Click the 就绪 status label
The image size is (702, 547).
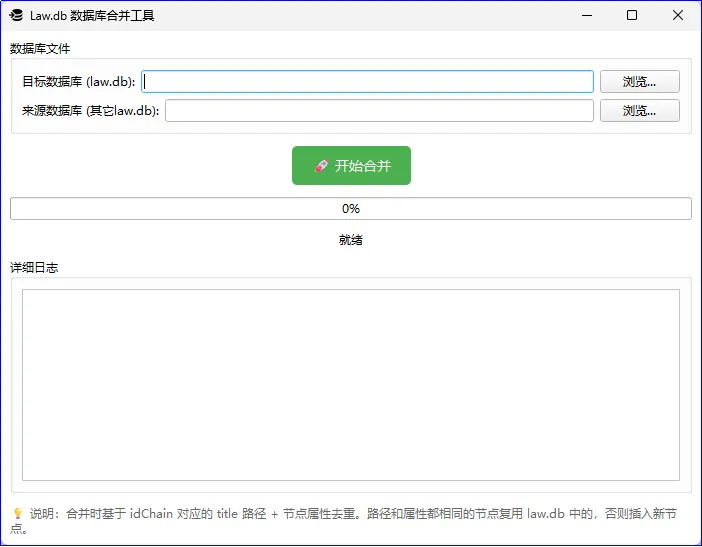click(x=351, y=240)
